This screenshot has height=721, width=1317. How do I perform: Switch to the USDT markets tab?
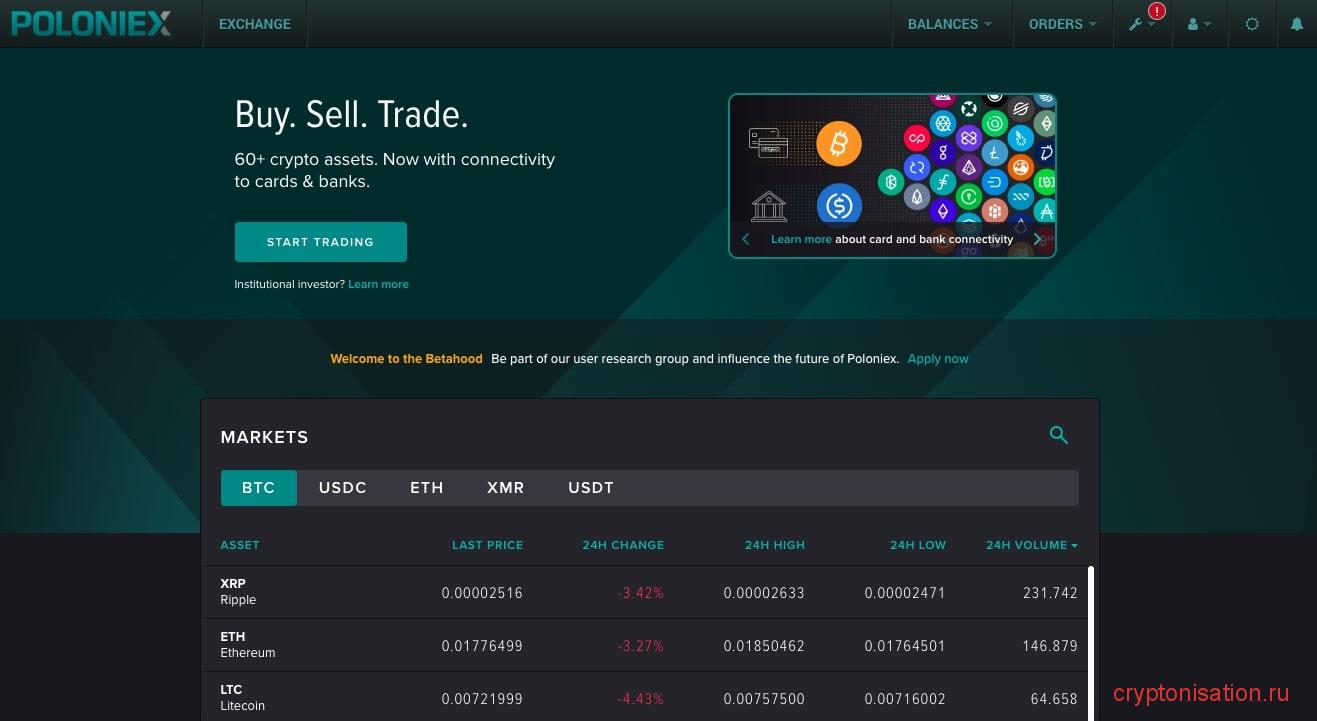click(591, 488)
